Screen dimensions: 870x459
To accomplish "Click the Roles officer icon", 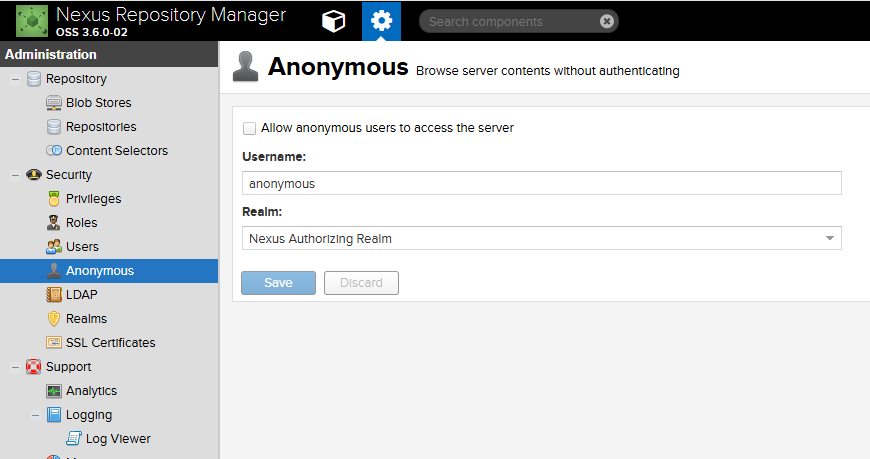I will 54,223.
